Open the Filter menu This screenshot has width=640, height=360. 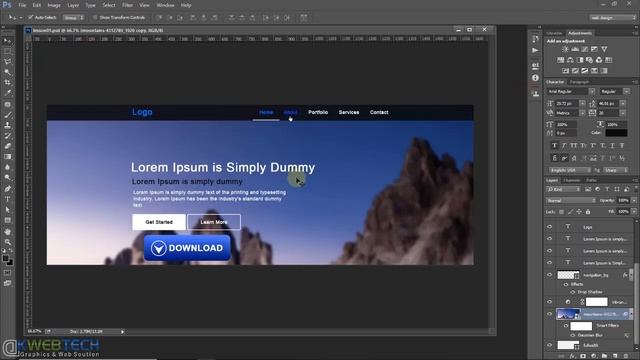[x=127, y=5]
